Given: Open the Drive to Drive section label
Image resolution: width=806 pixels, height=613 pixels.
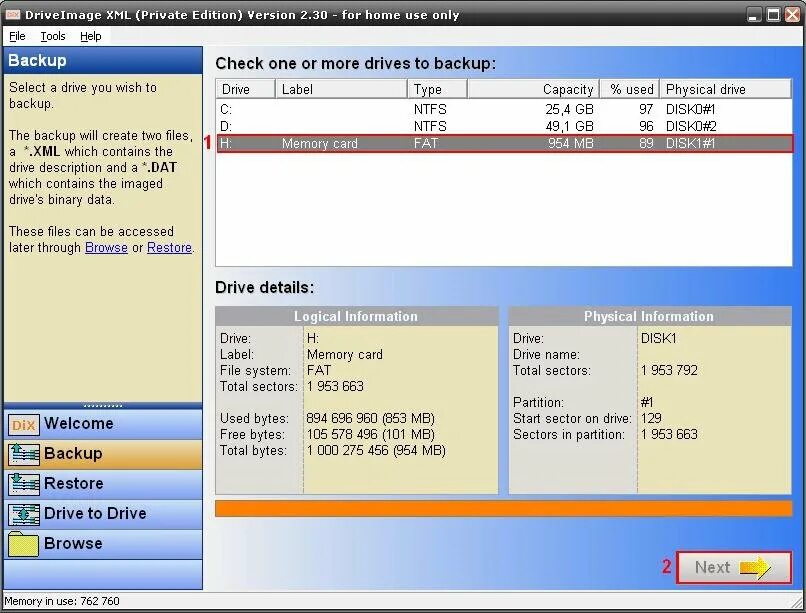Looking at the screenshot, I should (x=95, y=513).
